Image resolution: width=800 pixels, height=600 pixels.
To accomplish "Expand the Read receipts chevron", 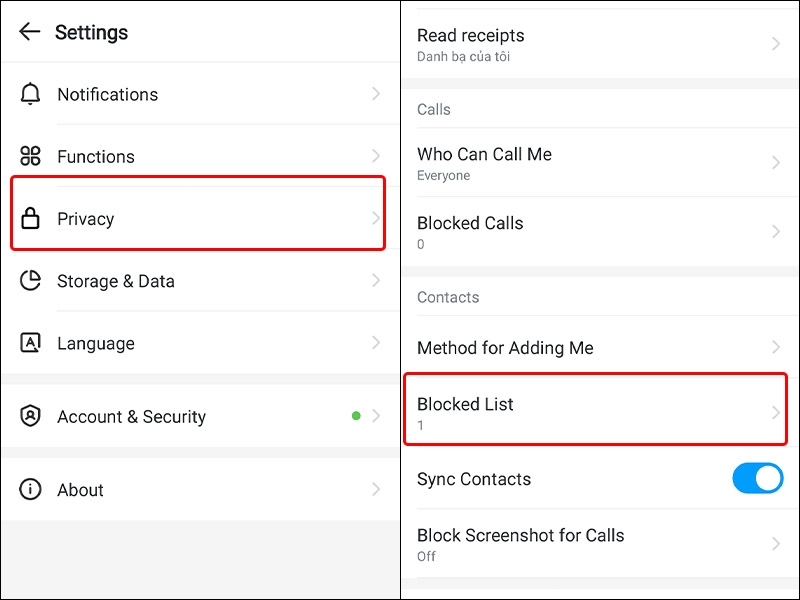I will (x=776, y=43).
